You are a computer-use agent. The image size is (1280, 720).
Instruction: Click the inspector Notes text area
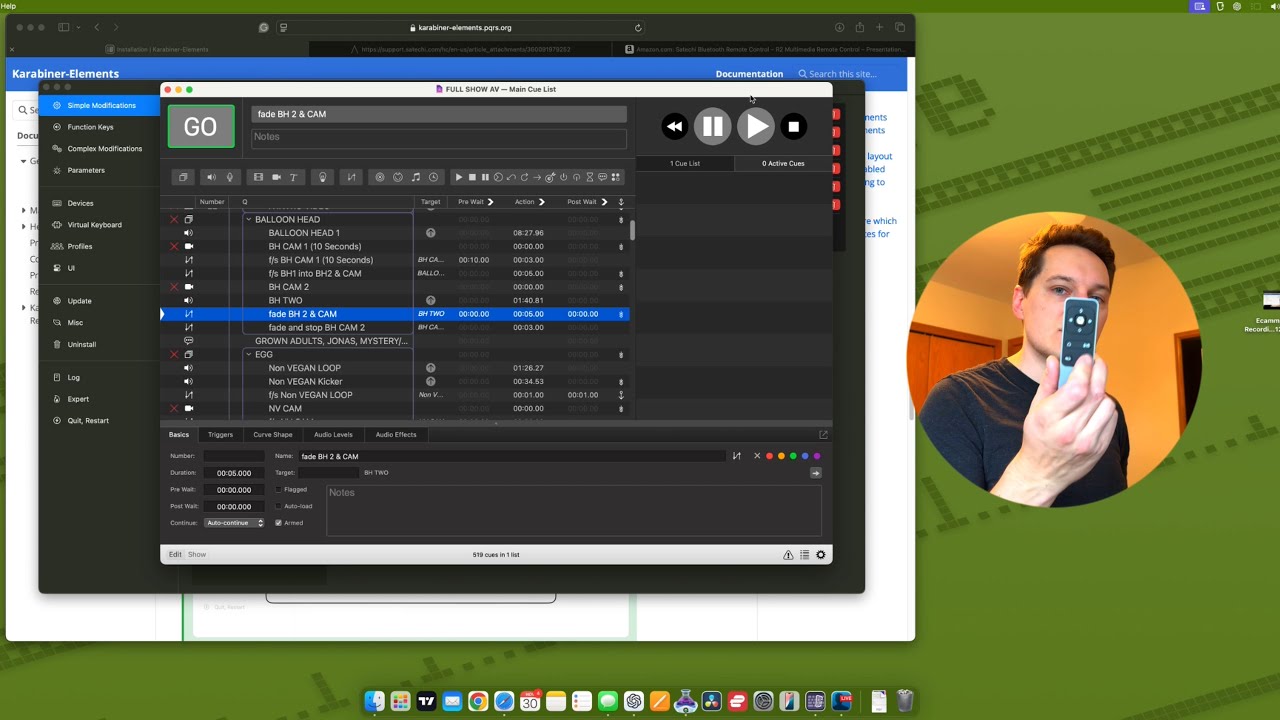(x=574, y=511)
